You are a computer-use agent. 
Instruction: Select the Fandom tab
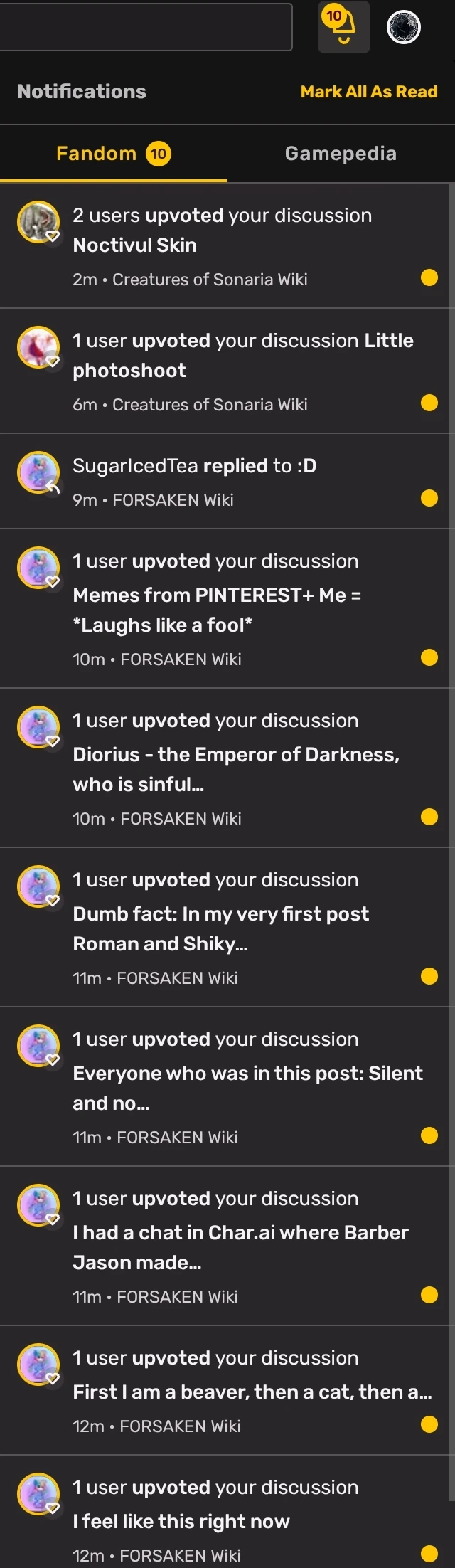[97, 152]
